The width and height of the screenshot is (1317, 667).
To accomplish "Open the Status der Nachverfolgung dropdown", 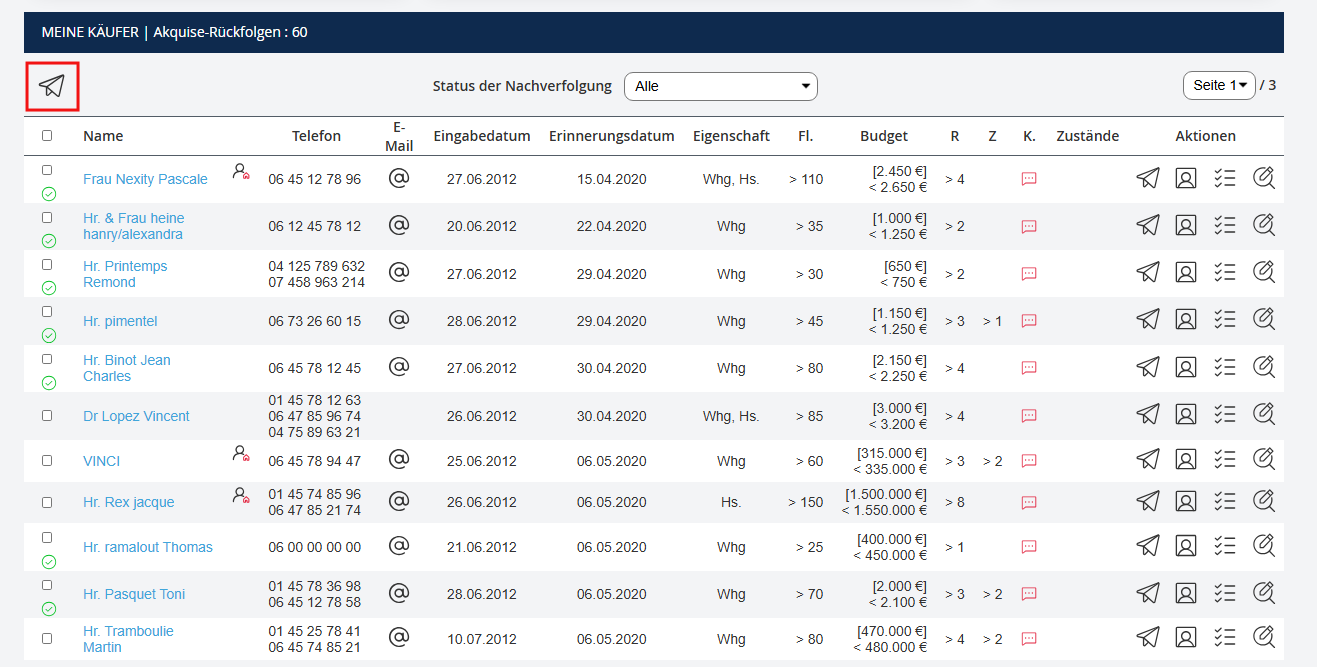I will pyautogui.click(x=720, y=86).
